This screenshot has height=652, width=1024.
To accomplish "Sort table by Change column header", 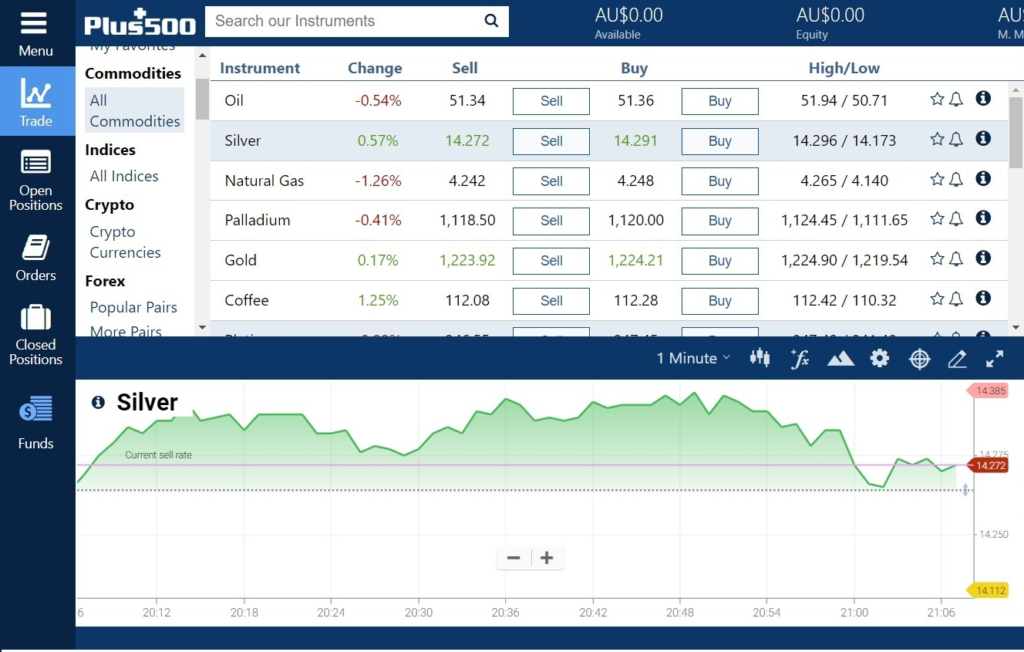I will pyautogui.click(x=375, y=68).
